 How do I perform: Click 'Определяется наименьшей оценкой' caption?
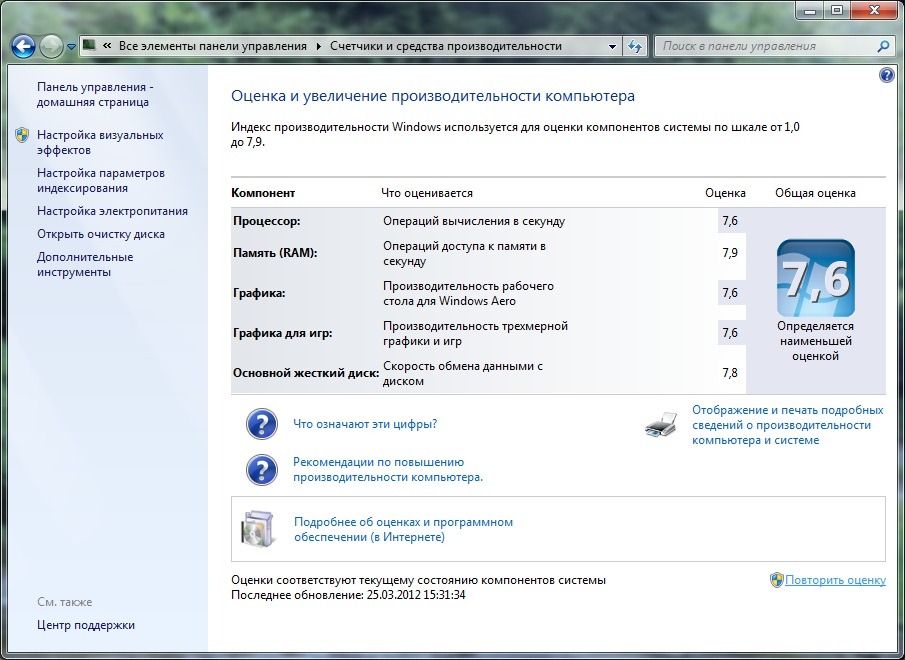pyautogui.click(x=816, y=341)
